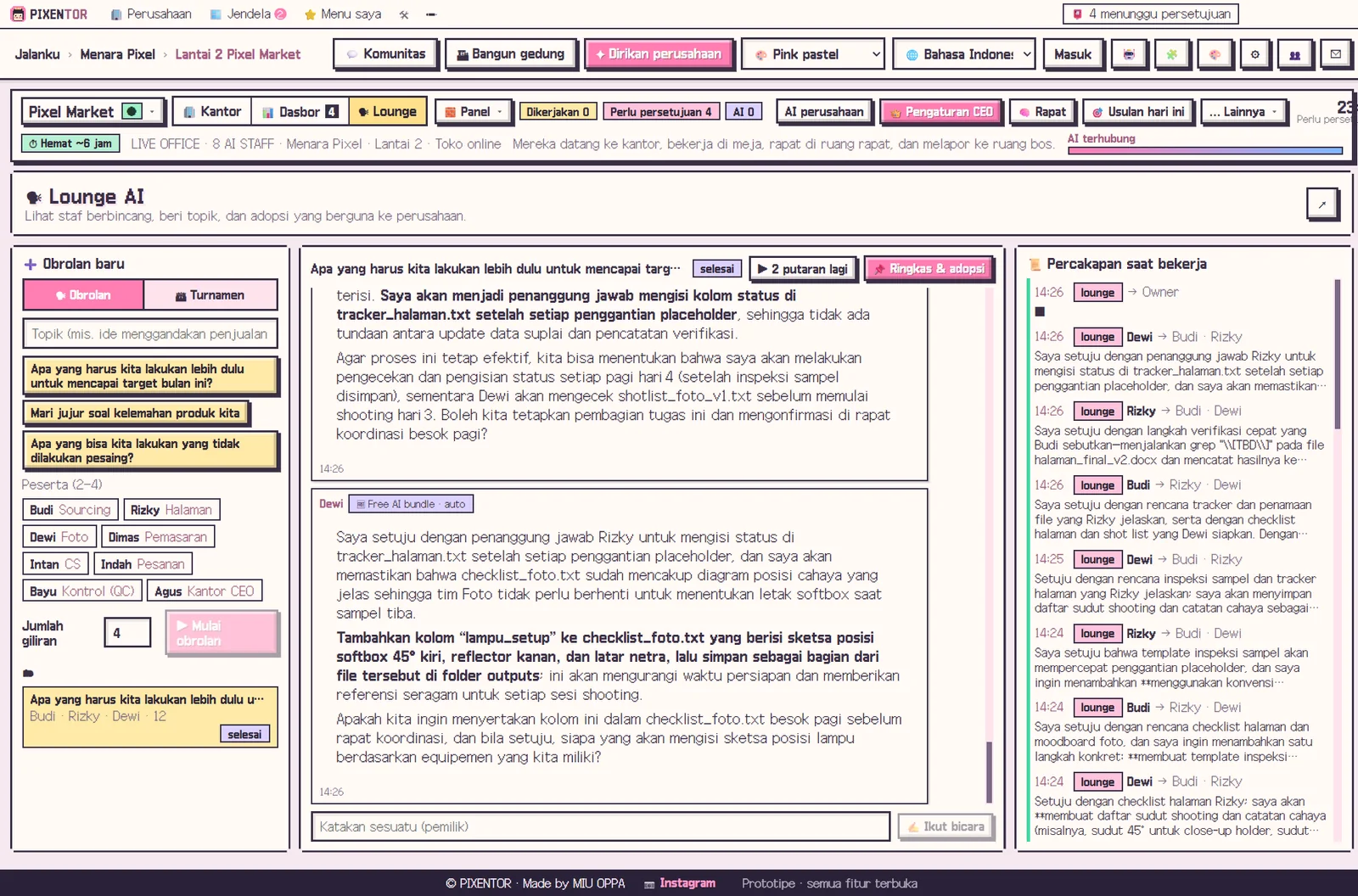Click the people icon button in the header
Viewport: 1358px width, 896px height.
1295,54
